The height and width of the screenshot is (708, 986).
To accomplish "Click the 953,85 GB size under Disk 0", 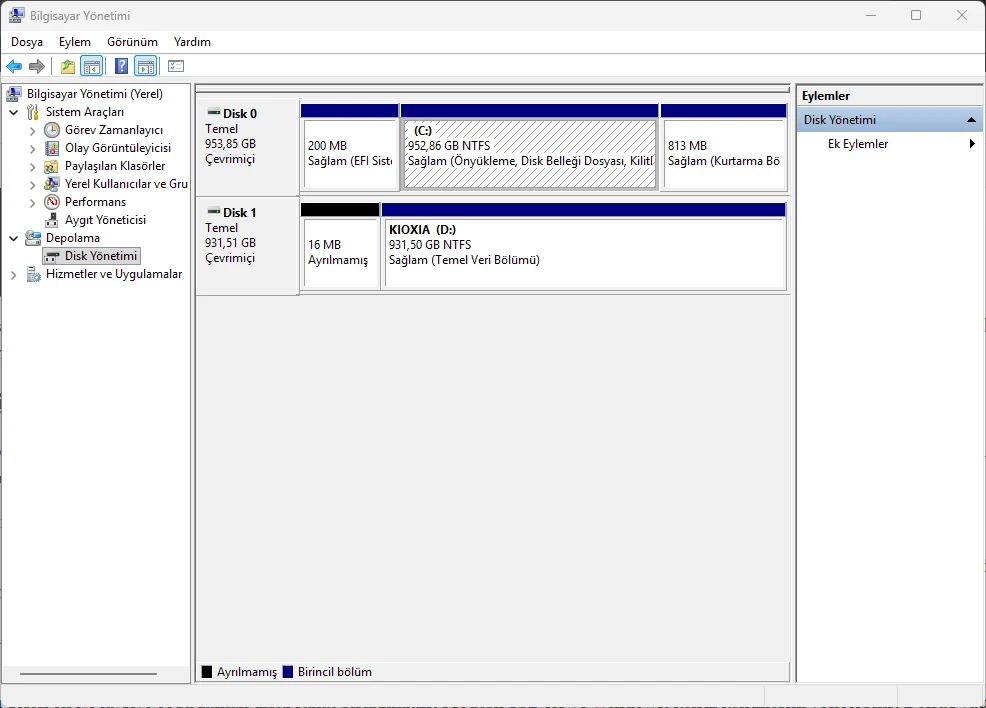I will 230,144.
